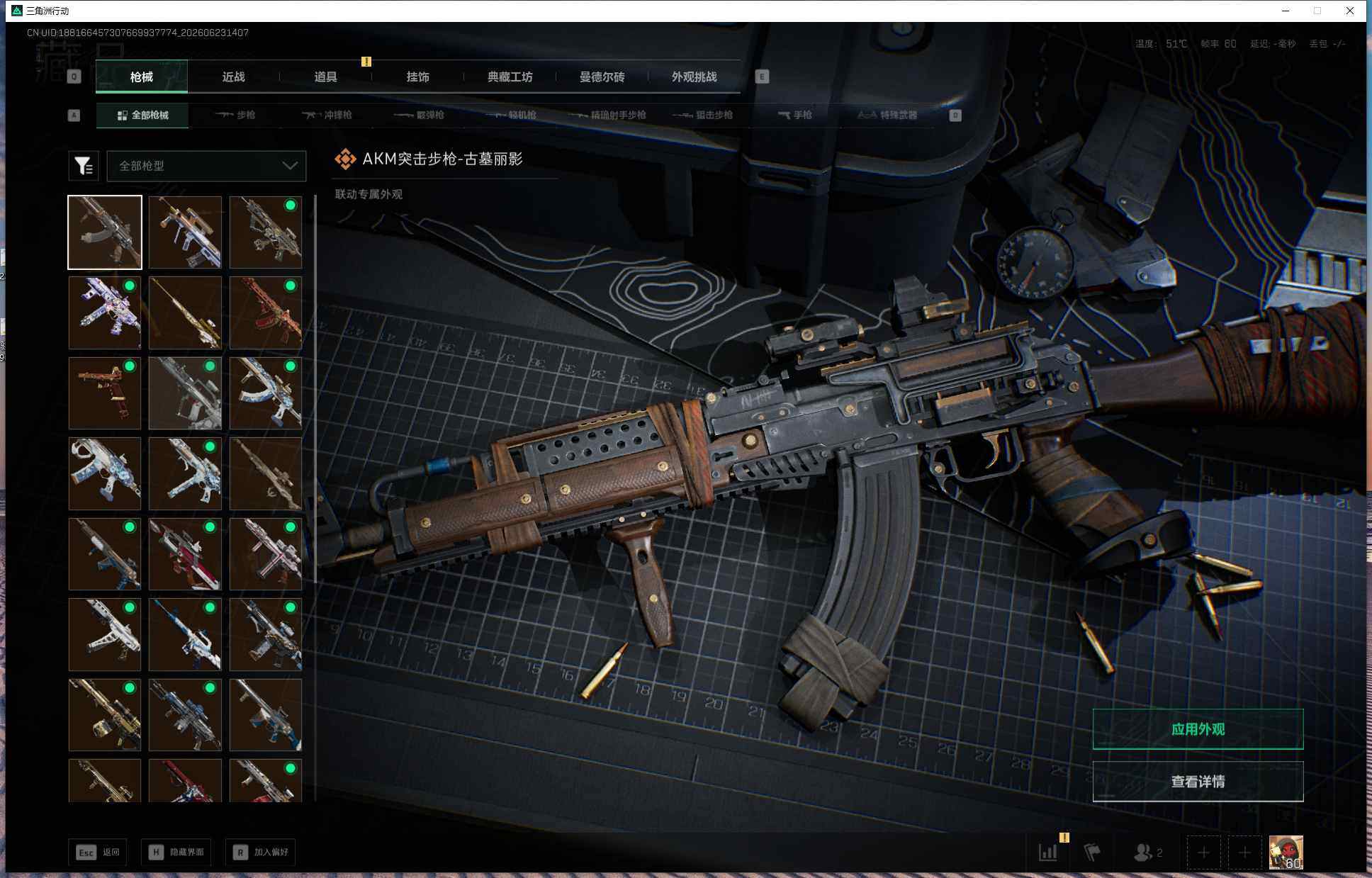The height and width of the screenshot is (878, 1372).
Task: Filter by 精确射手步枪 marksman rifles
Action: coord(607,115)
